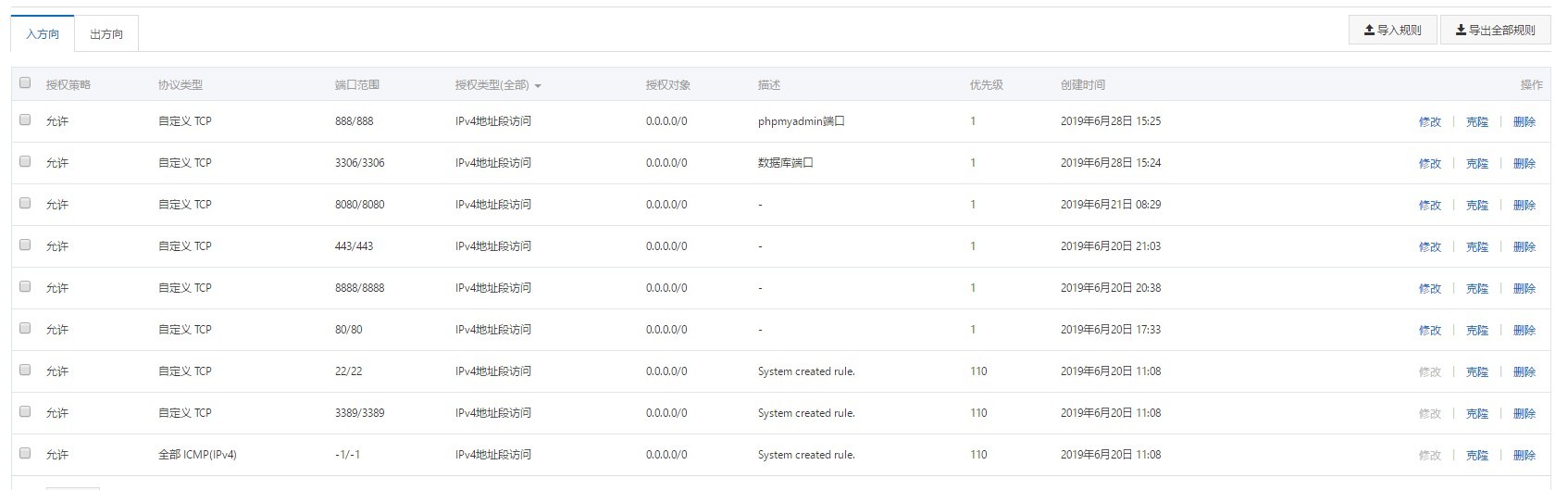Screen dimensions: 1568x490
Task: Click 修改 for the 888/888 rule
Action: click(1430, 122)
